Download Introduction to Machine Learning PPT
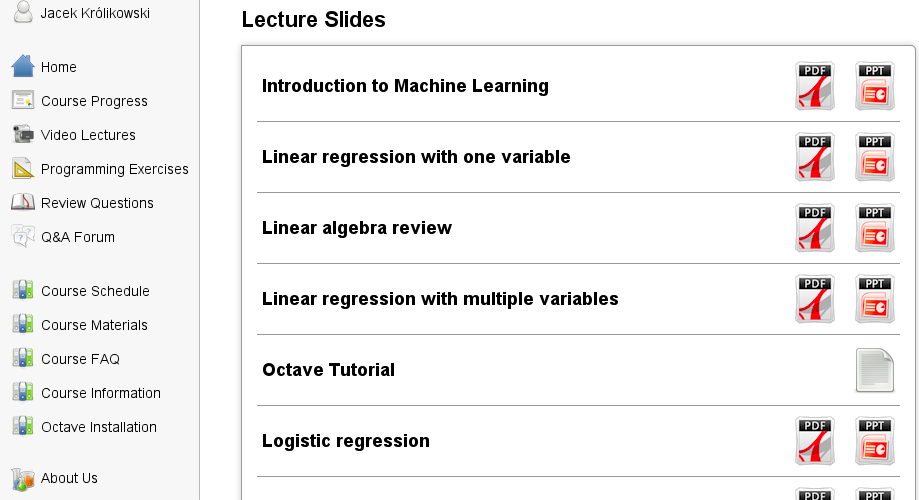919x500 pixels. [874, 86]
